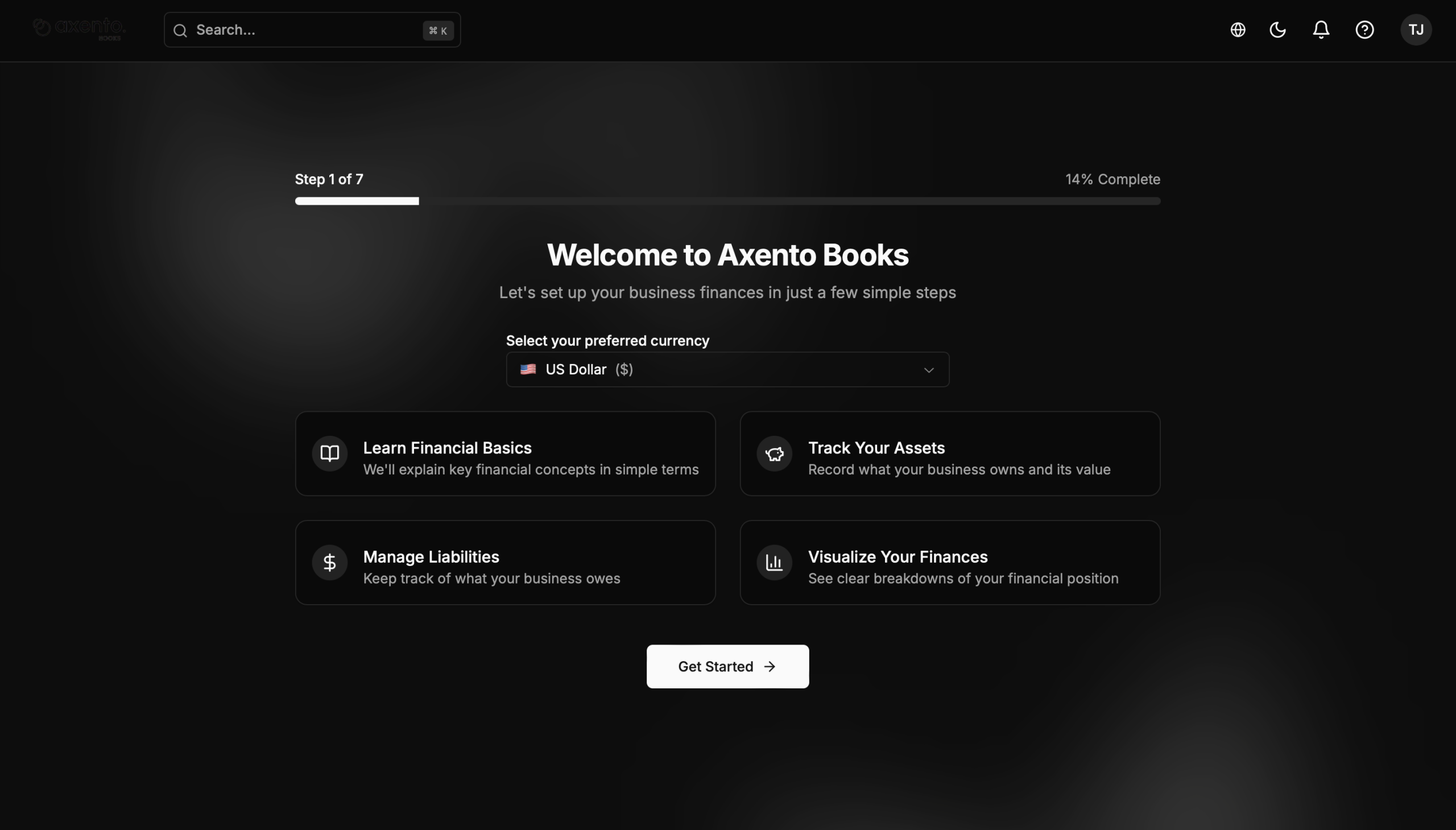Click the dollar sign icon for Liabilities
The height and width of the screenshot is (830, 1456).
[x=329, y=563]
